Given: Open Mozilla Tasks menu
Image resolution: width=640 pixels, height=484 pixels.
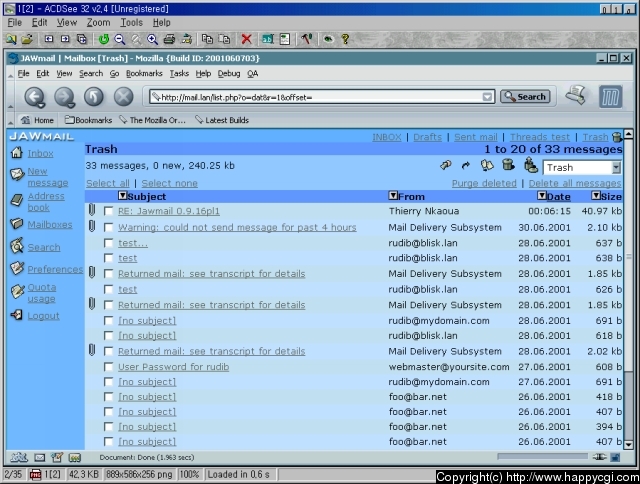Looking at the screenshot, I should [179, 74].
